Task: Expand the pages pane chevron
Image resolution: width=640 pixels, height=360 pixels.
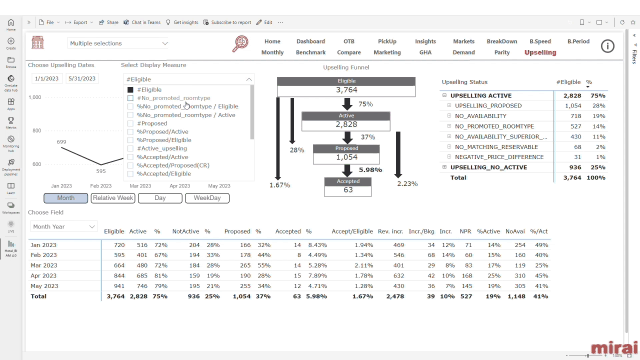Action: point(29,22)
